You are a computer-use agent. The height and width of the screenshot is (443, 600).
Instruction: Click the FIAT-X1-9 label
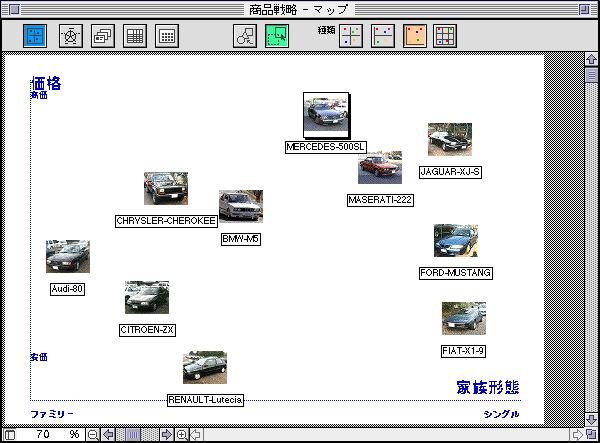(x=463, y=351)
